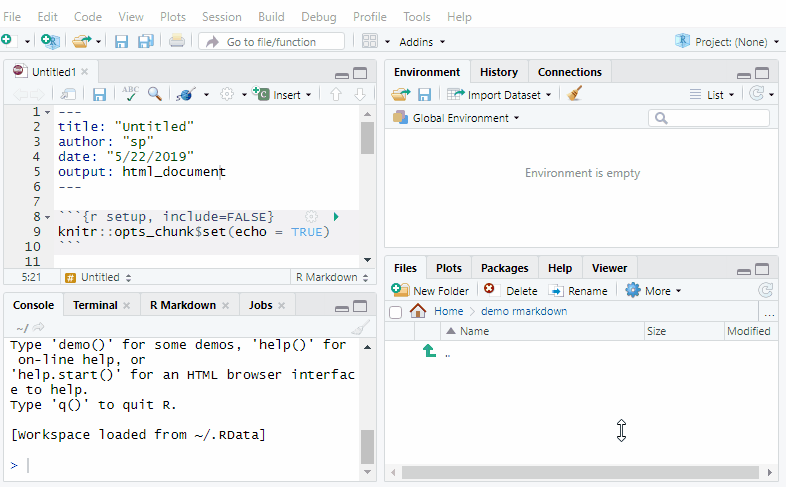Toggle the select all files checkbox

(395, 312)
